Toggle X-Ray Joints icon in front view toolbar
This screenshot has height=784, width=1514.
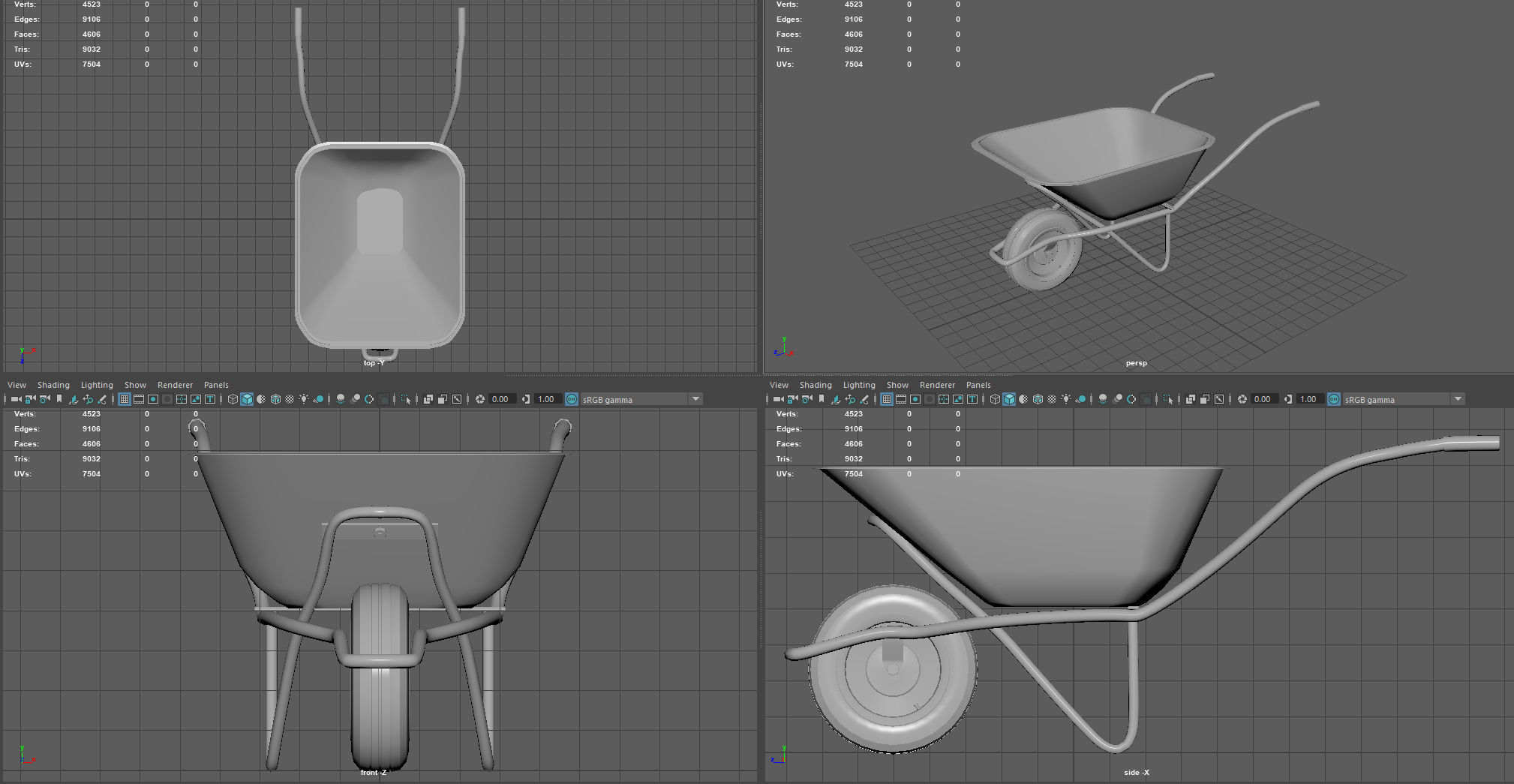pyautogui.click(x=457, y=399)
